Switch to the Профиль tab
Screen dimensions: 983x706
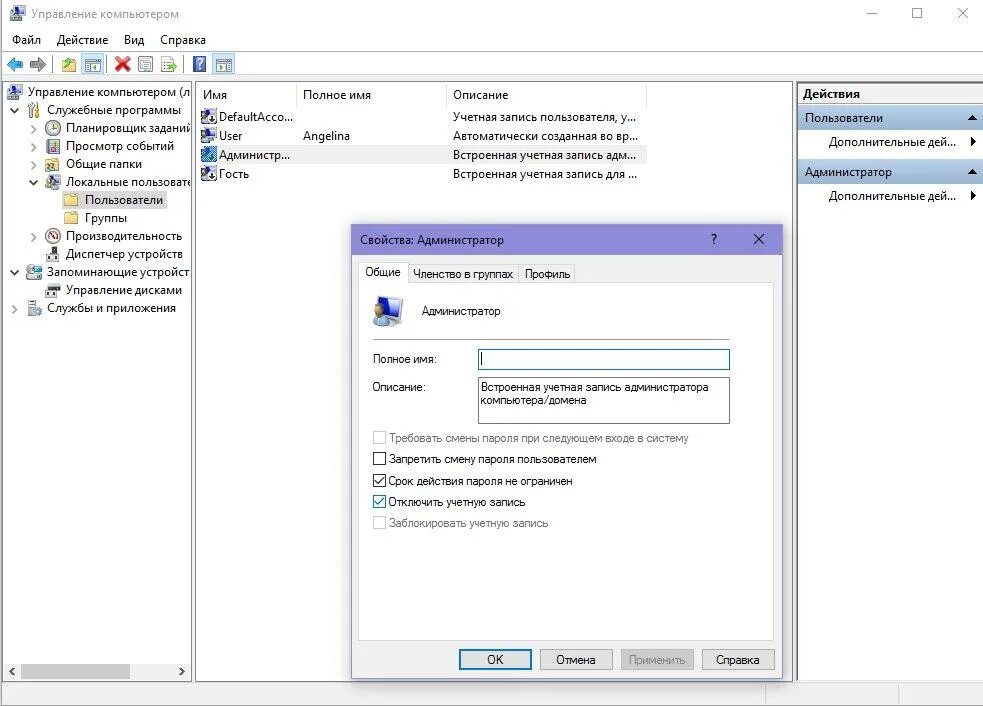[x=547, y=274]
